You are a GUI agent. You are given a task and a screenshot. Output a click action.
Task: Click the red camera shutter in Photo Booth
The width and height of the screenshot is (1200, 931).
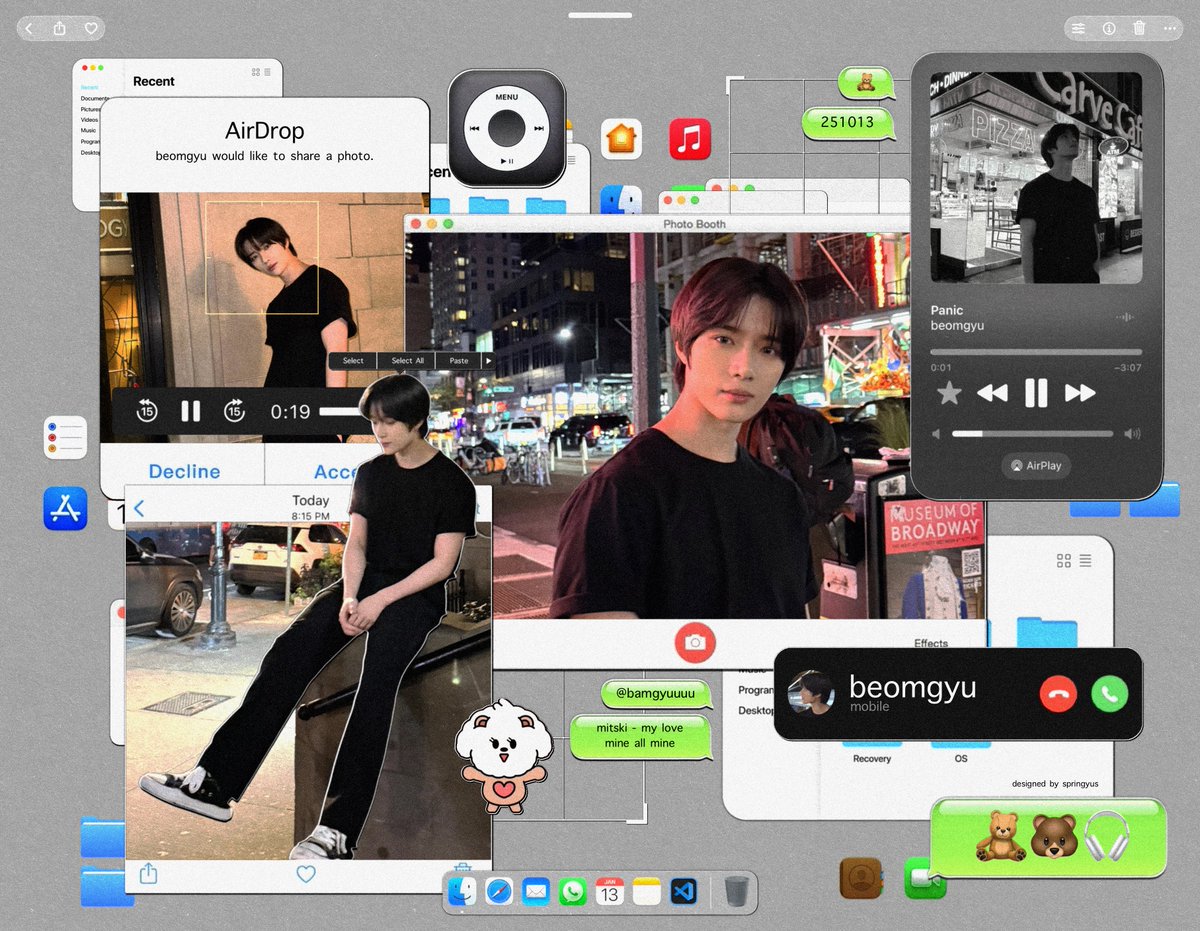coord(695,643)
